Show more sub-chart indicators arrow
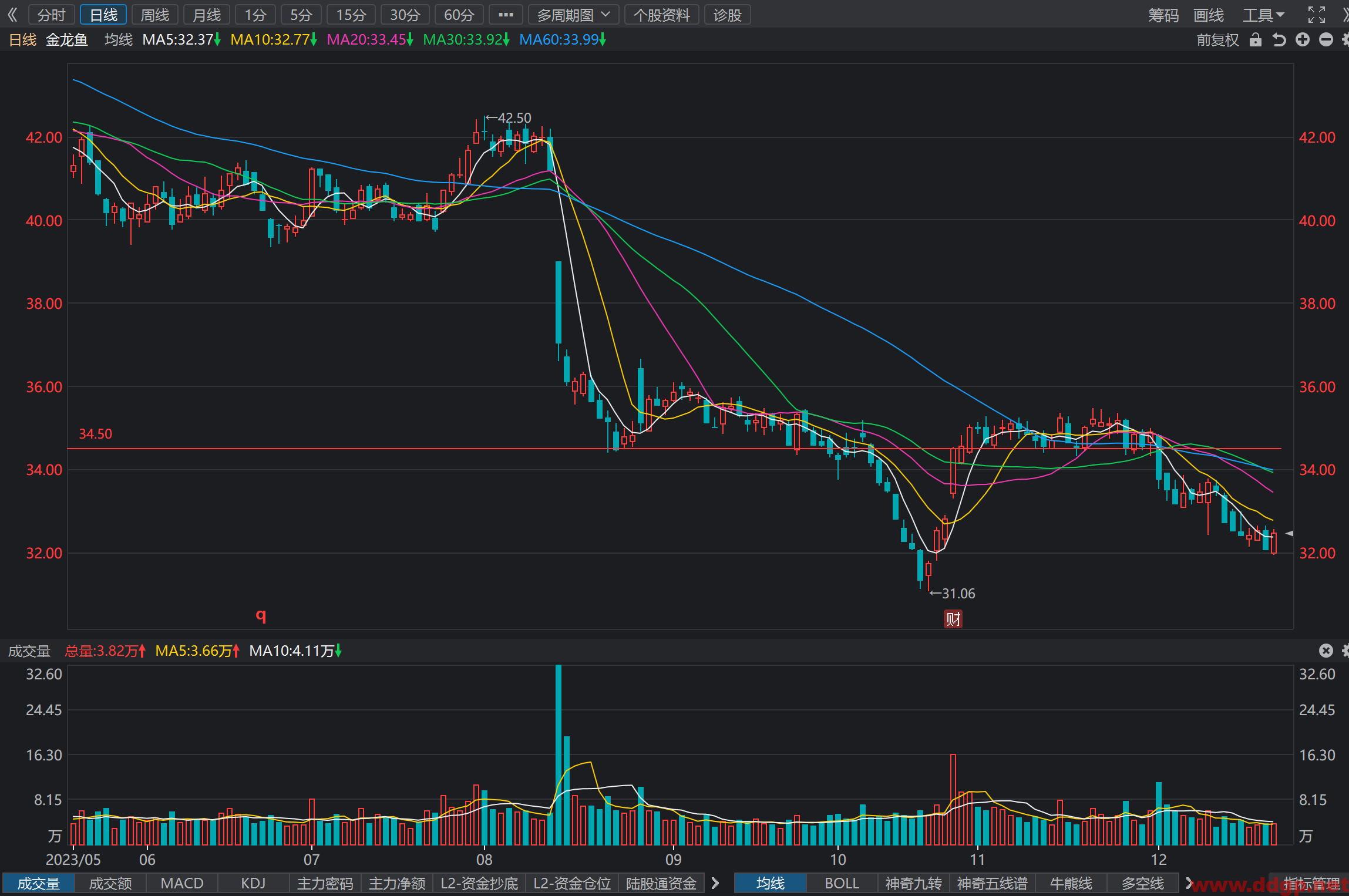1349x896 pixels. pos(715,883)
